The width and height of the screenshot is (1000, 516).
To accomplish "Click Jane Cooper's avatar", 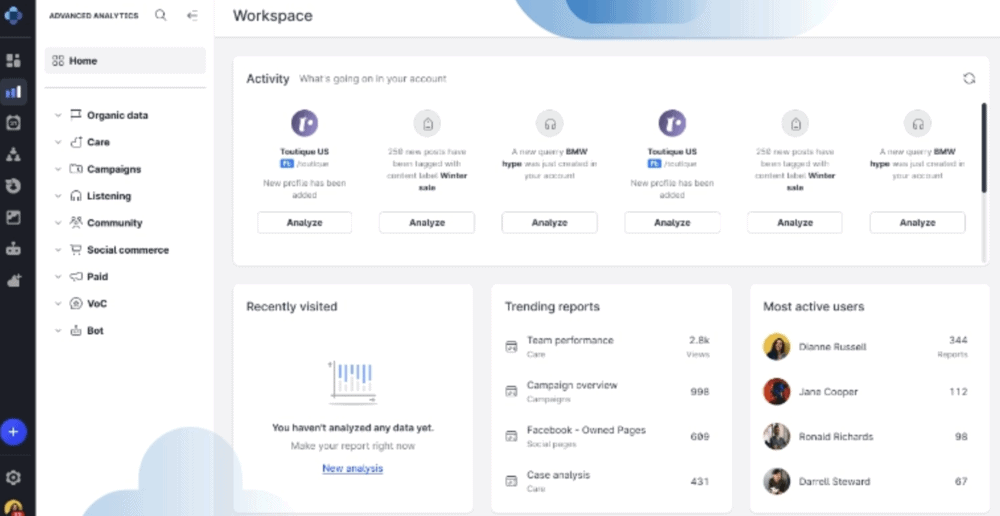I will click(777, 392).
